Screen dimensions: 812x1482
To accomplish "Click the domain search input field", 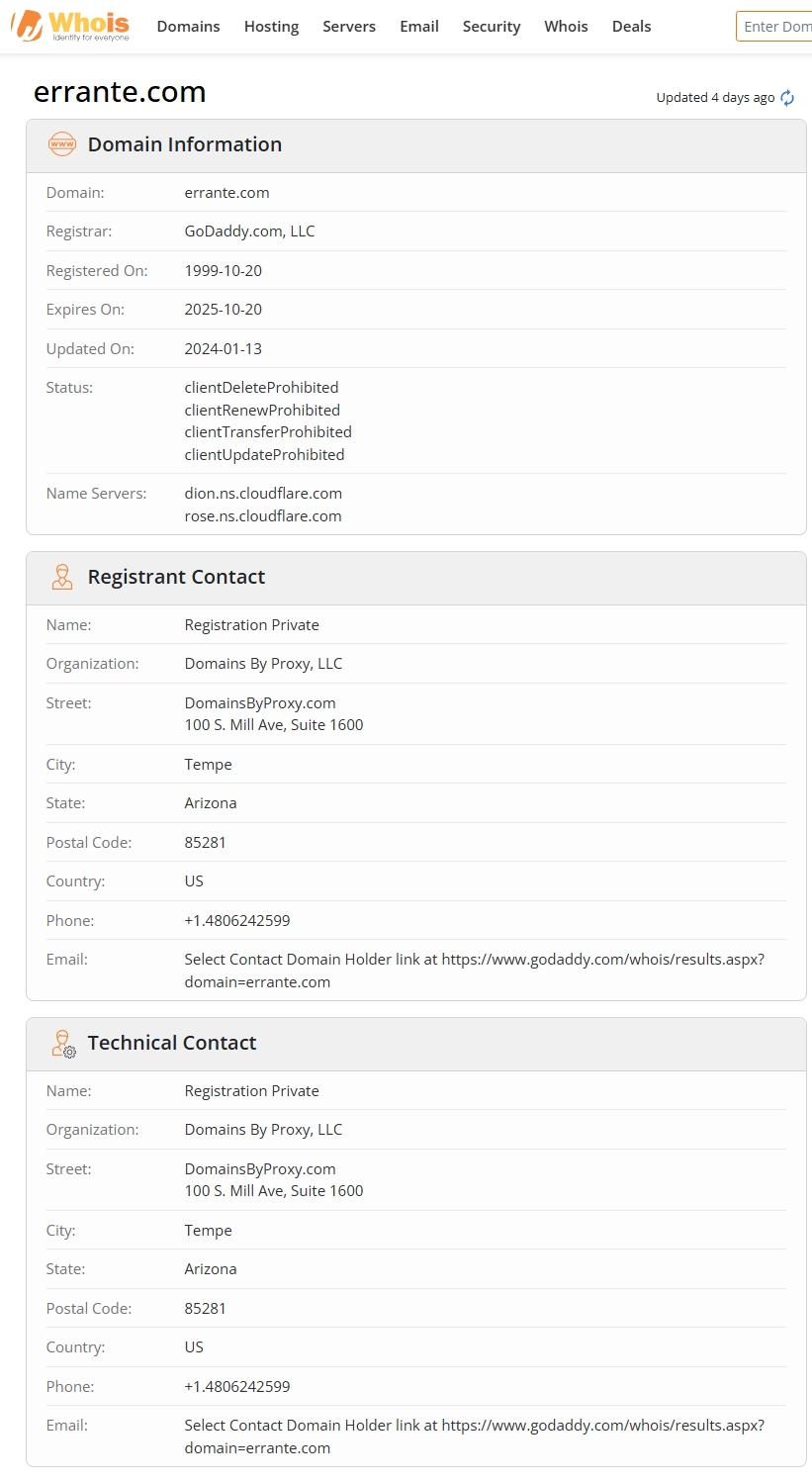I will pos(776,27).
